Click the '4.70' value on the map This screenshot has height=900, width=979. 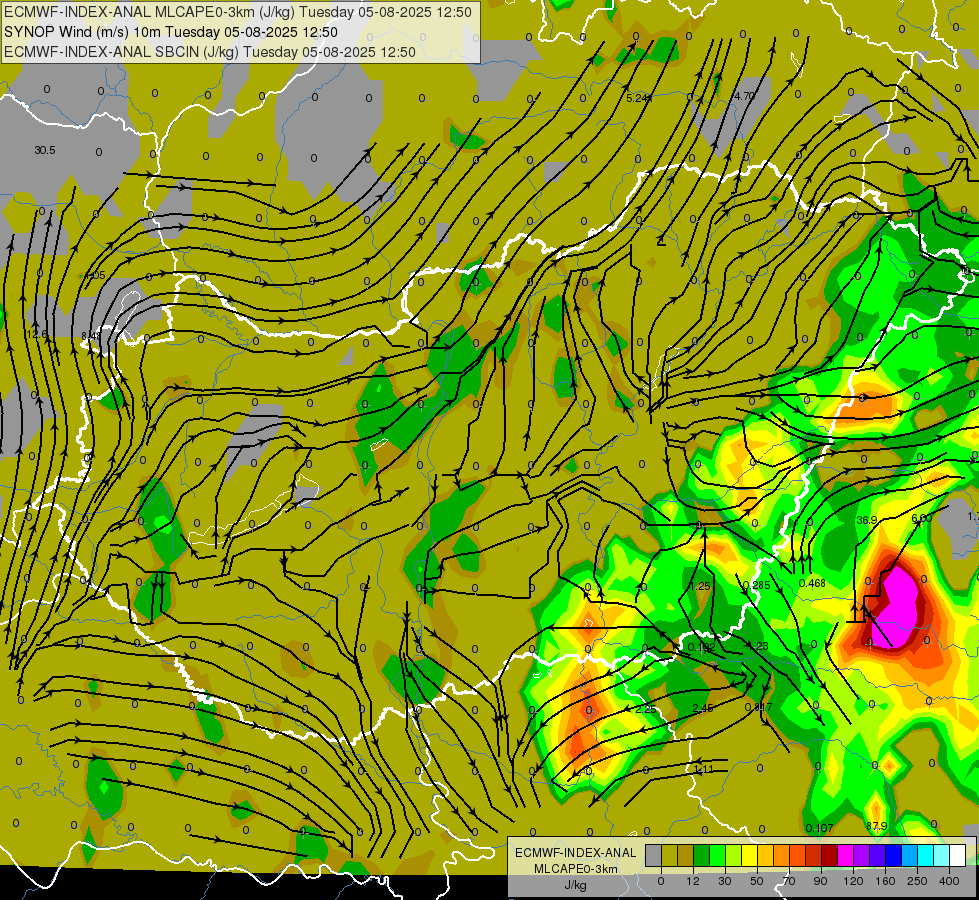coord(744,96)
